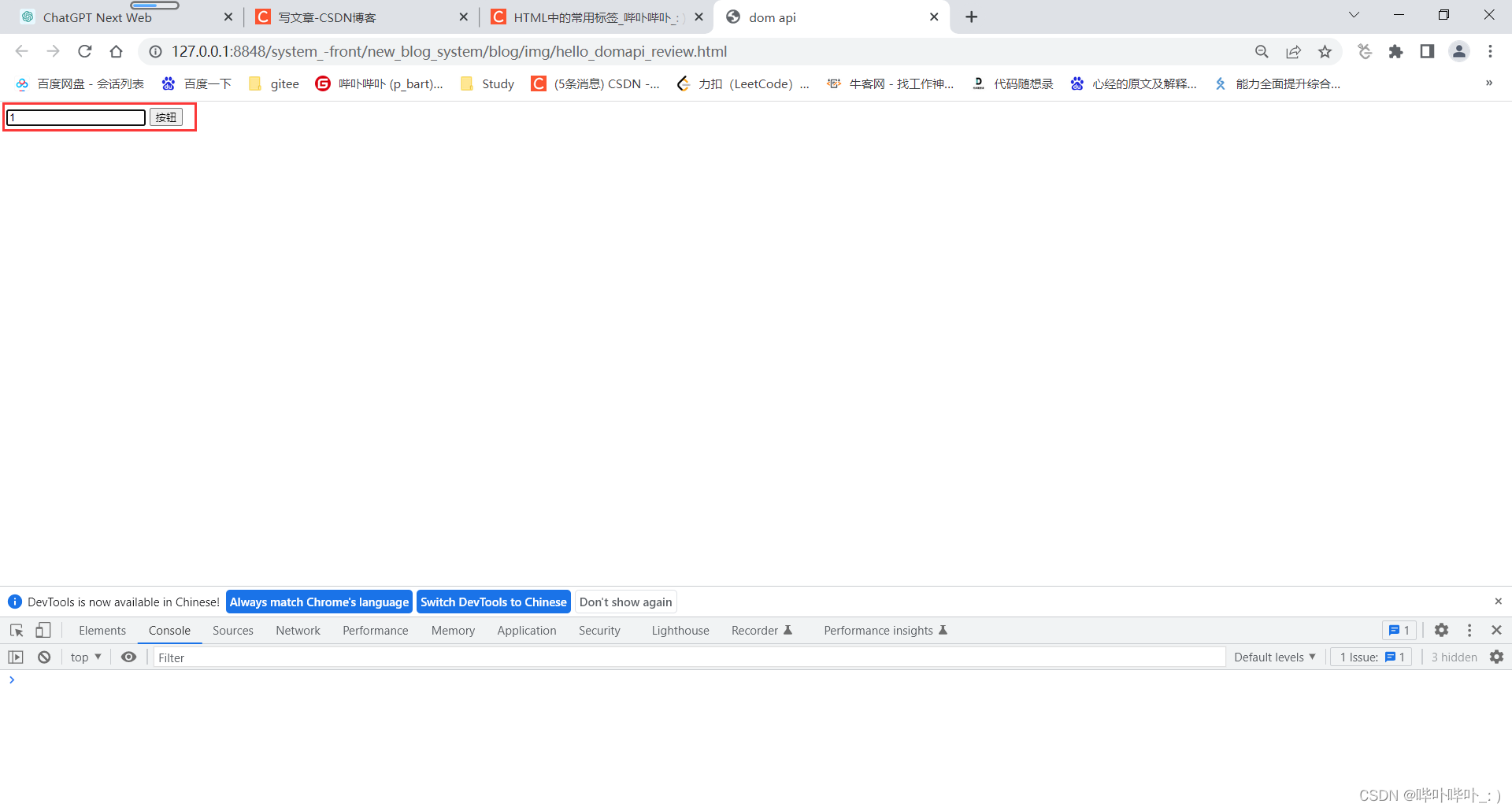This screenshot has height=811, width=1512.
Task: View site information icon in address bar
Action: (x=156, y=51)
